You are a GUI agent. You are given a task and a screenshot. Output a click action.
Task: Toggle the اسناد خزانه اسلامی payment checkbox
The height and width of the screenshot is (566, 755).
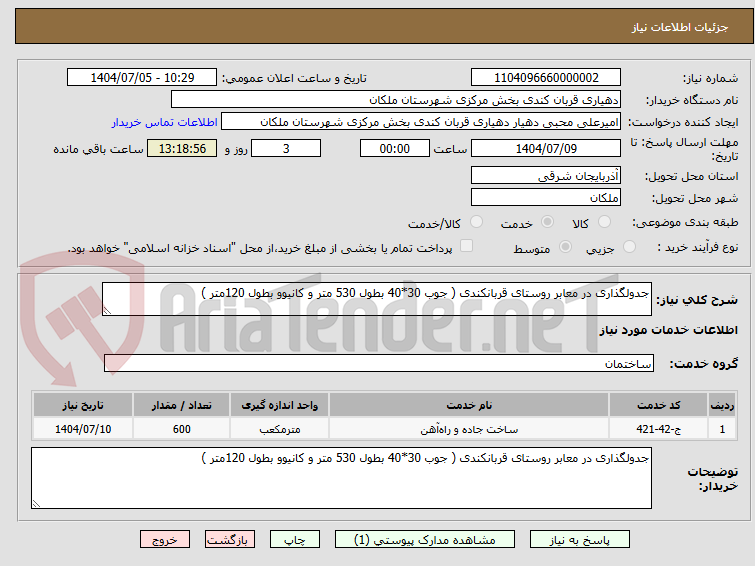466,246
